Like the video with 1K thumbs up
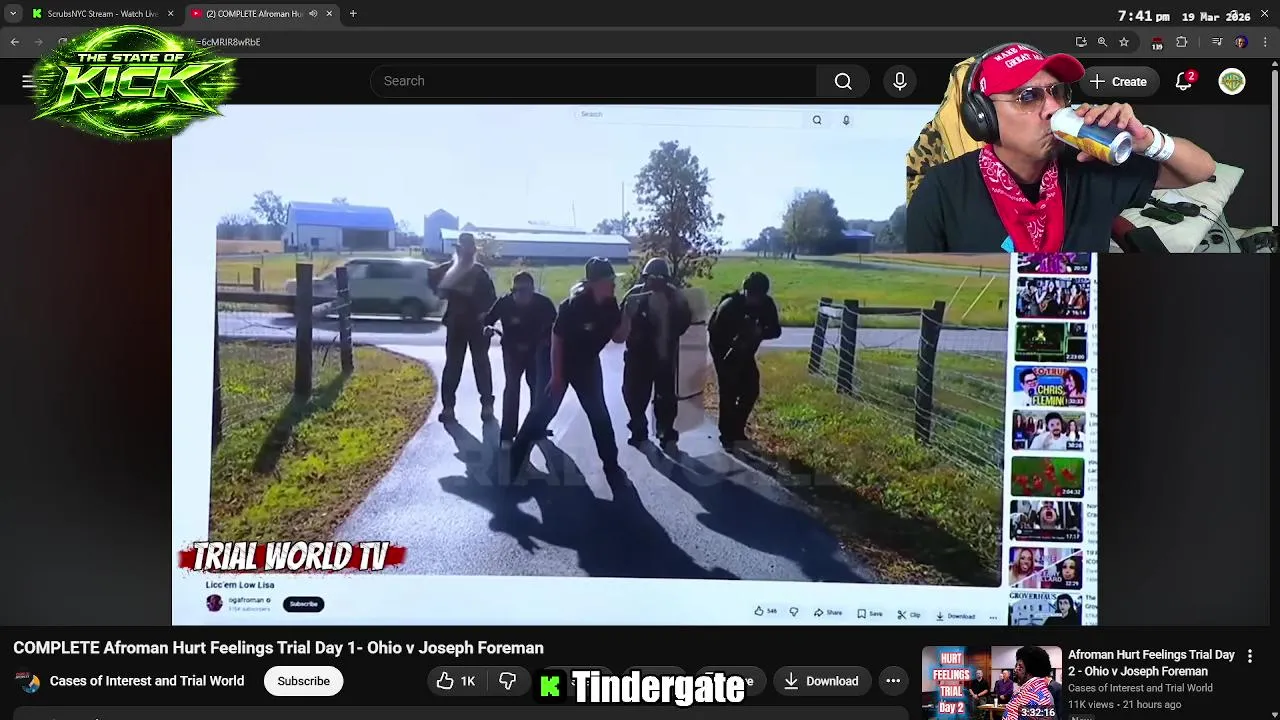Screen dimensions: 1280x720 [x=456, y=681]
